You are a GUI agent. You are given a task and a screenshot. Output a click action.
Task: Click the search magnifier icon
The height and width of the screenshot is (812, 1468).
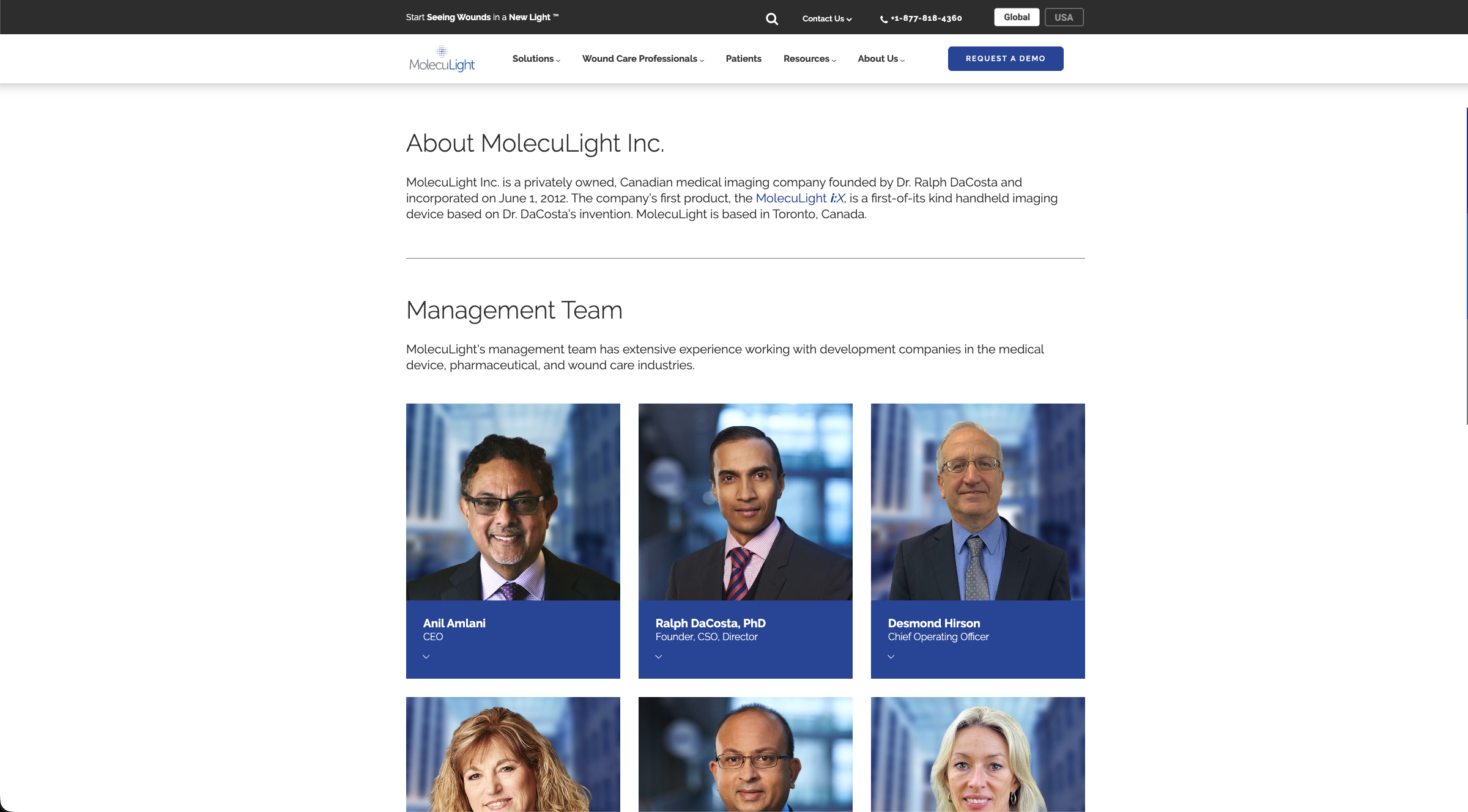[772, 19]
